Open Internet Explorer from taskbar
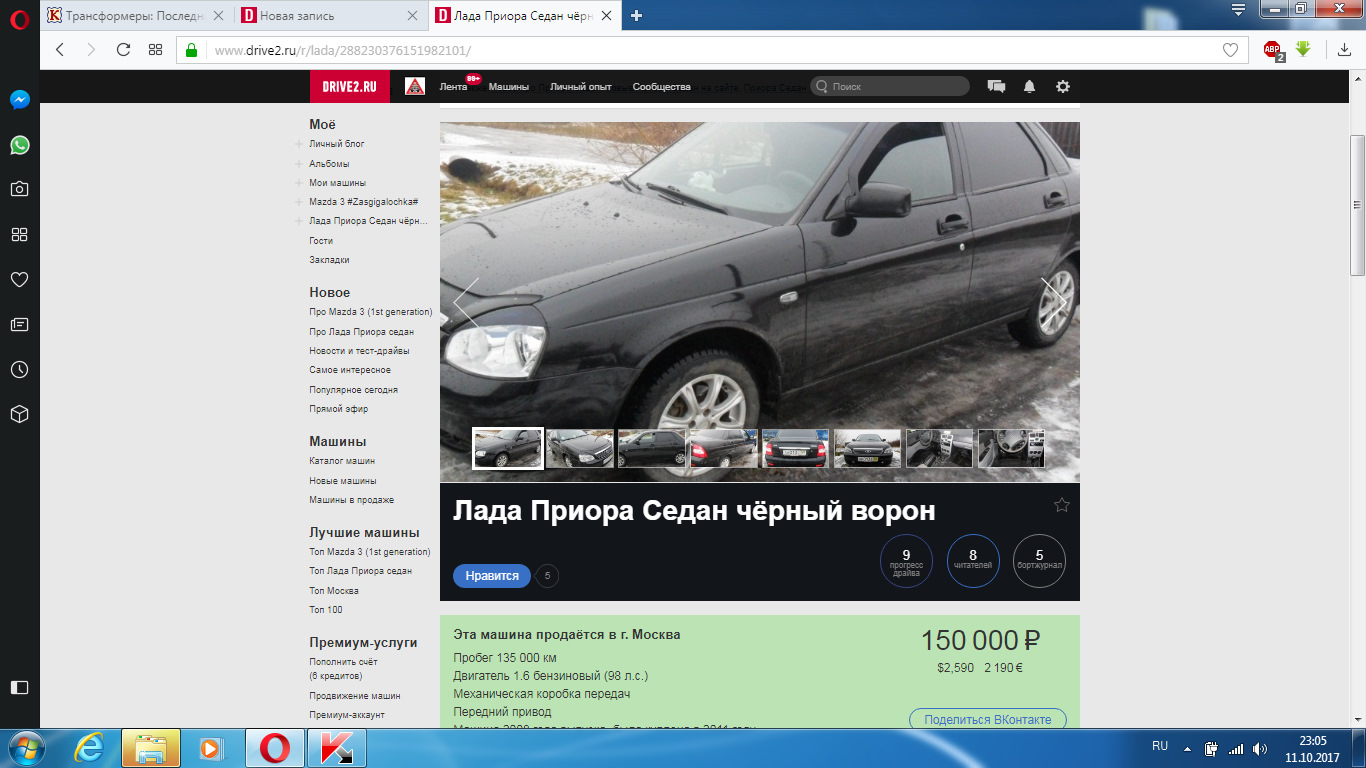Screen dimensions: 1366x768 [89, 748]
